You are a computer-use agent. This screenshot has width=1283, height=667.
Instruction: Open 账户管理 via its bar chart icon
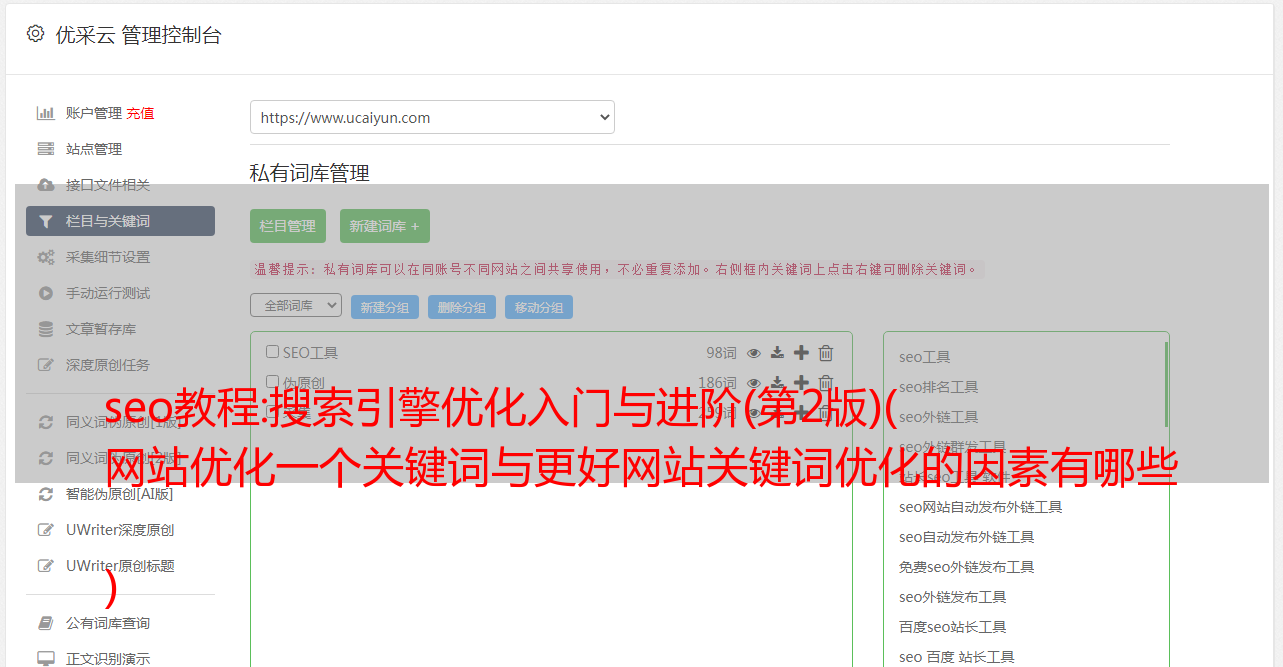pyautogui.click(x=45, y=113)
